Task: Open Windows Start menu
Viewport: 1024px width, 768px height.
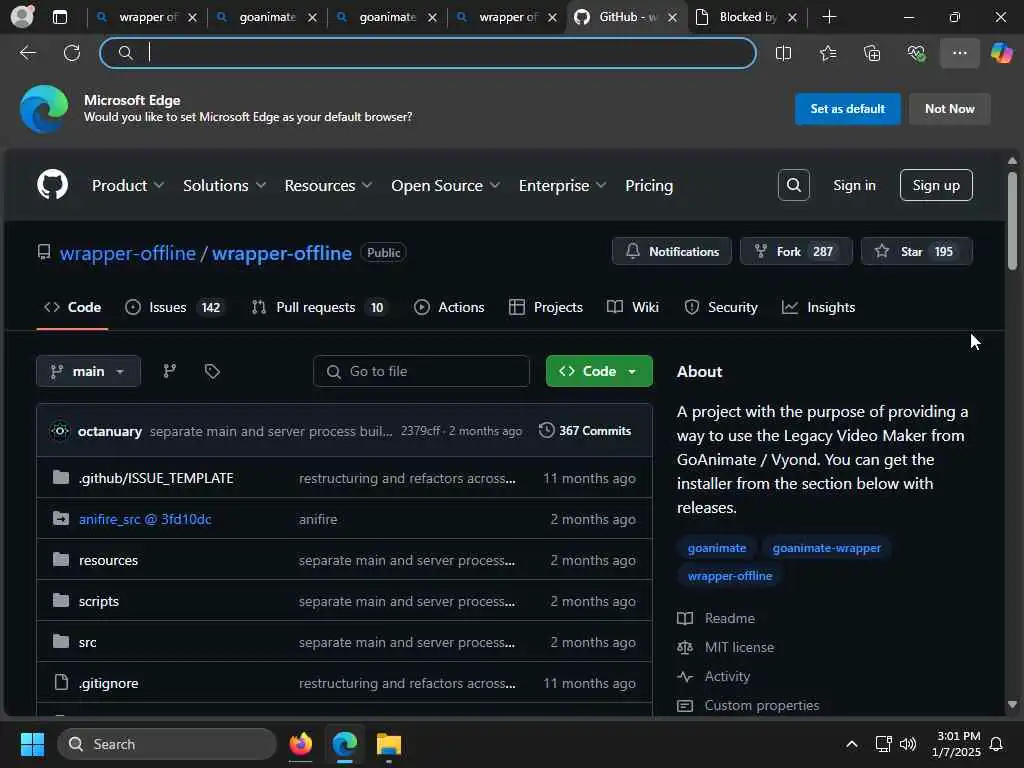Action: pyautogui.click(x=32, y=744)
